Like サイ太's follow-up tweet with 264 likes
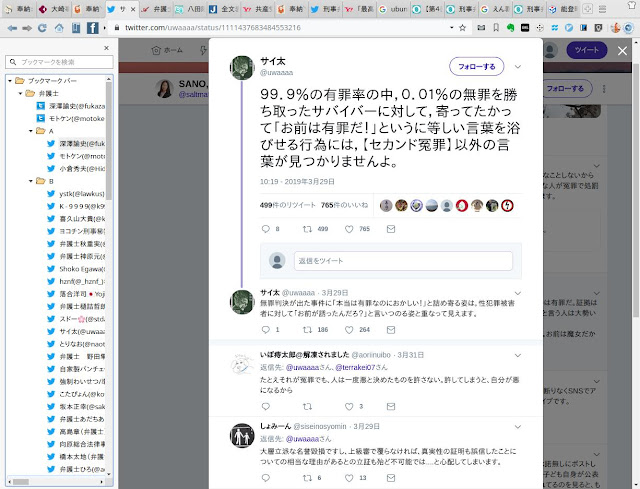640x489 pixels. click(349, 330)
